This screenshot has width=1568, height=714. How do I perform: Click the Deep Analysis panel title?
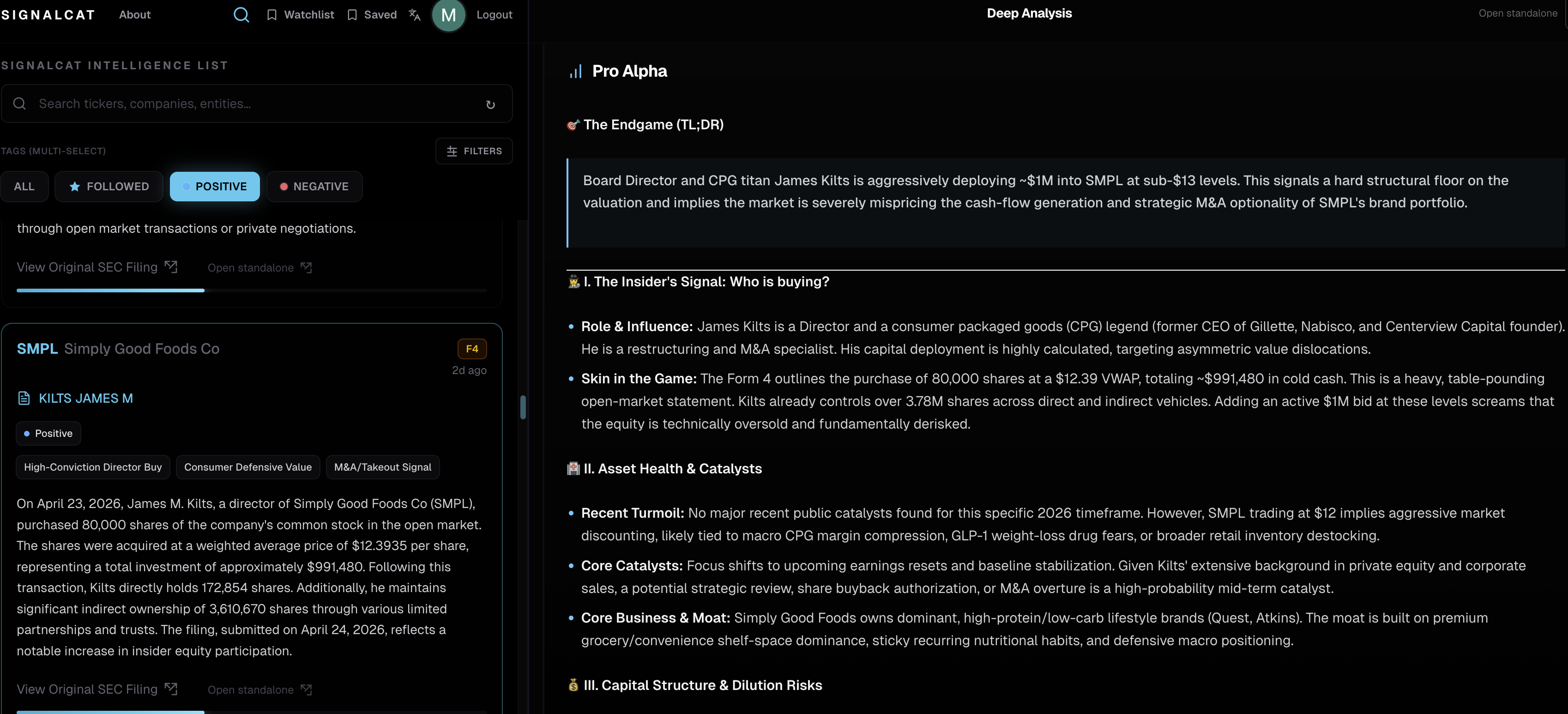click(x=1029, y=13)
